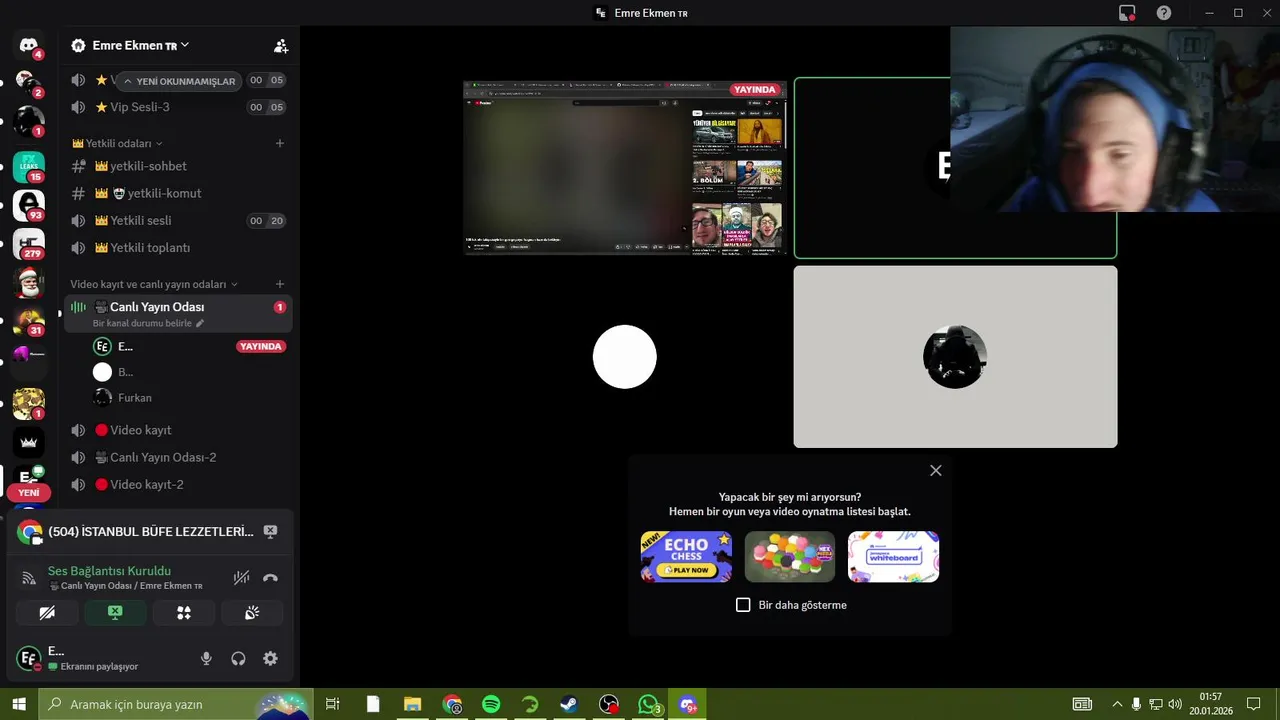Focus Windows search box Aramak için buraya yazın
Screen dimensions: 1280x720
(174, 704)
